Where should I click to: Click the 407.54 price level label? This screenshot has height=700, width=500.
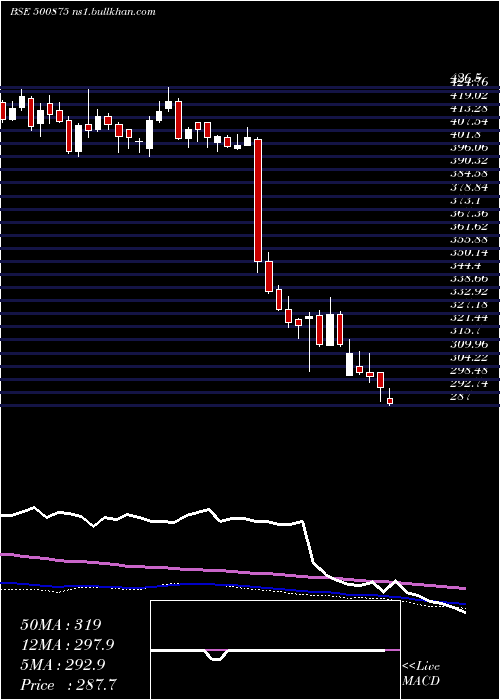point(470,121)
